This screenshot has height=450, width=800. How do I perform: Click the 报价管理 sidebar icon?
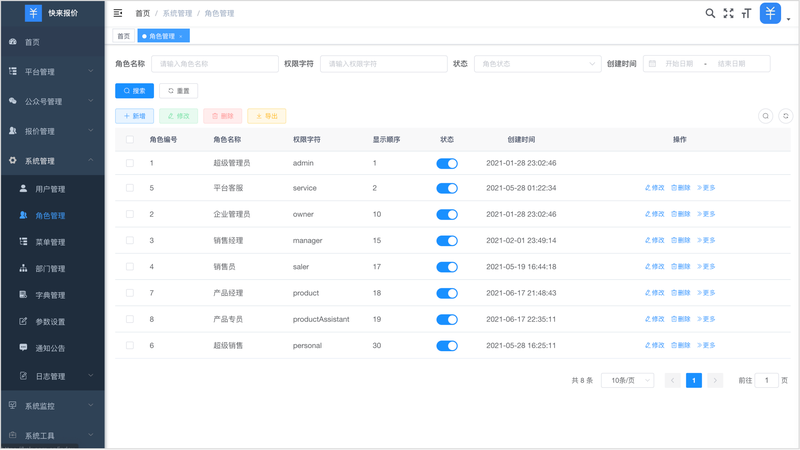coord(13,131)
